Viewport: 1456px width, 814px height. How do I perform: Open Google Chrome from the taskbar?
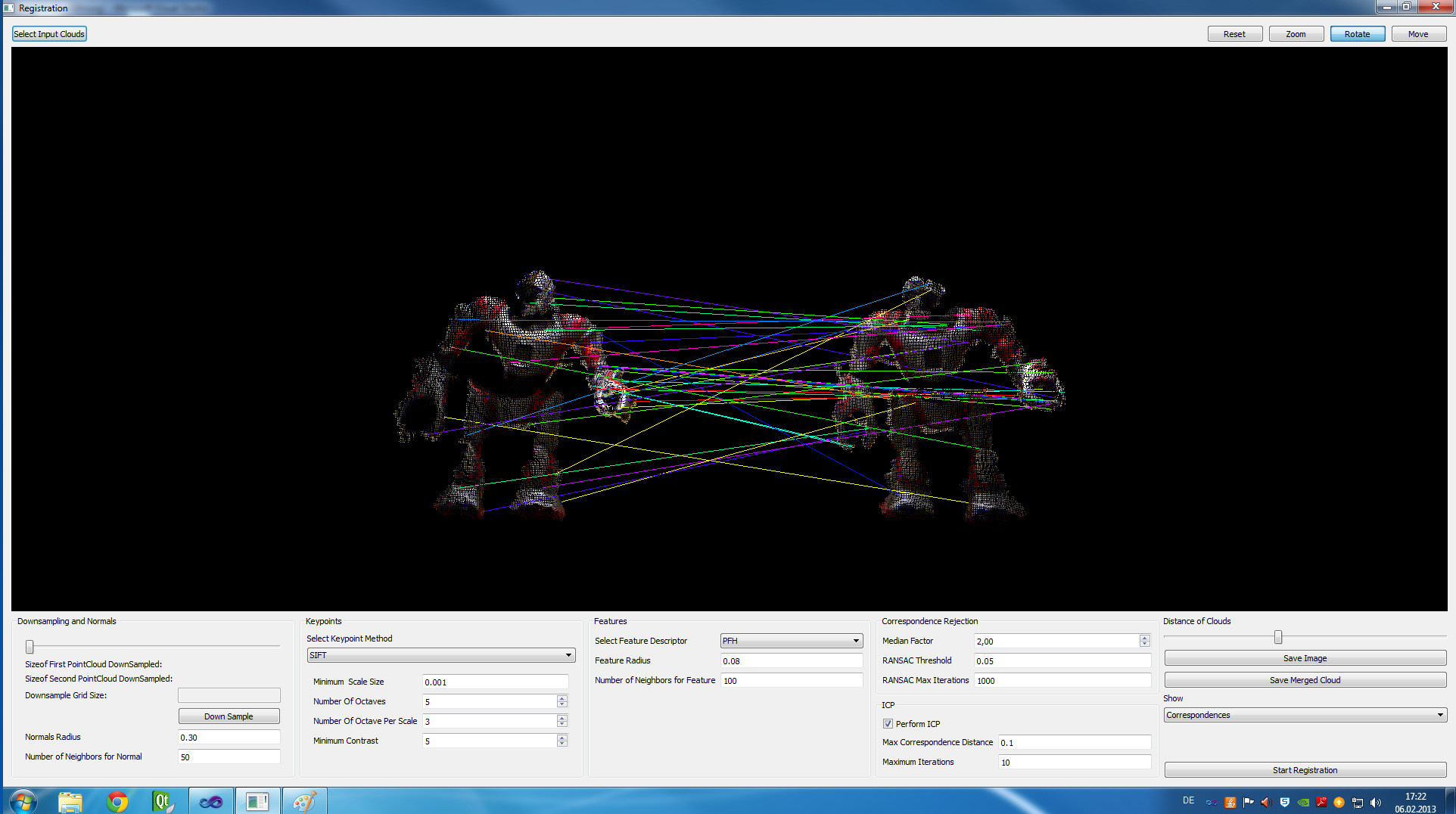point(117,801)
